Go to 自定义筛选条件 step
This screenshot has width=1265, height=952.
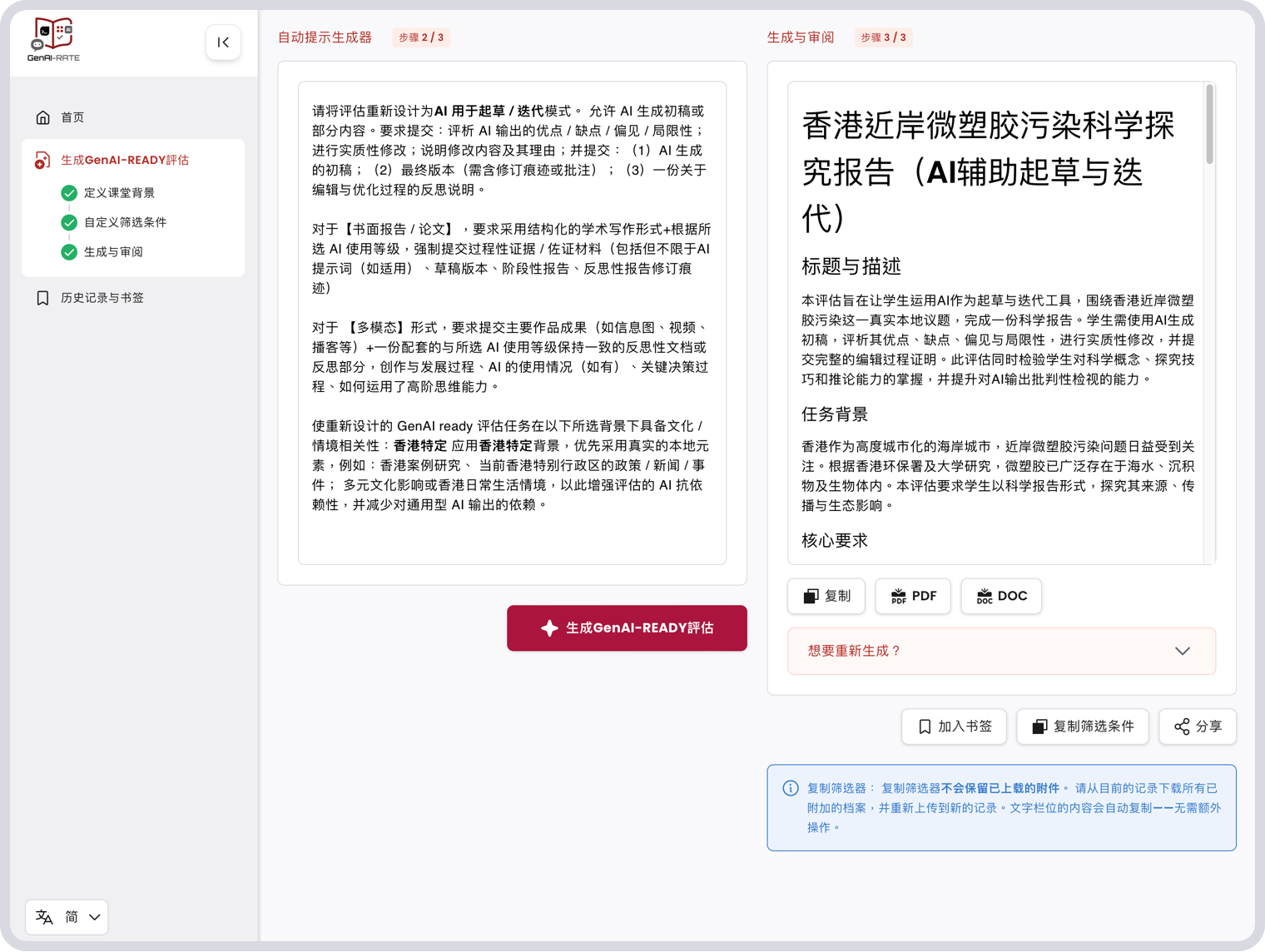pyautogui.click(x=125, y=222)
